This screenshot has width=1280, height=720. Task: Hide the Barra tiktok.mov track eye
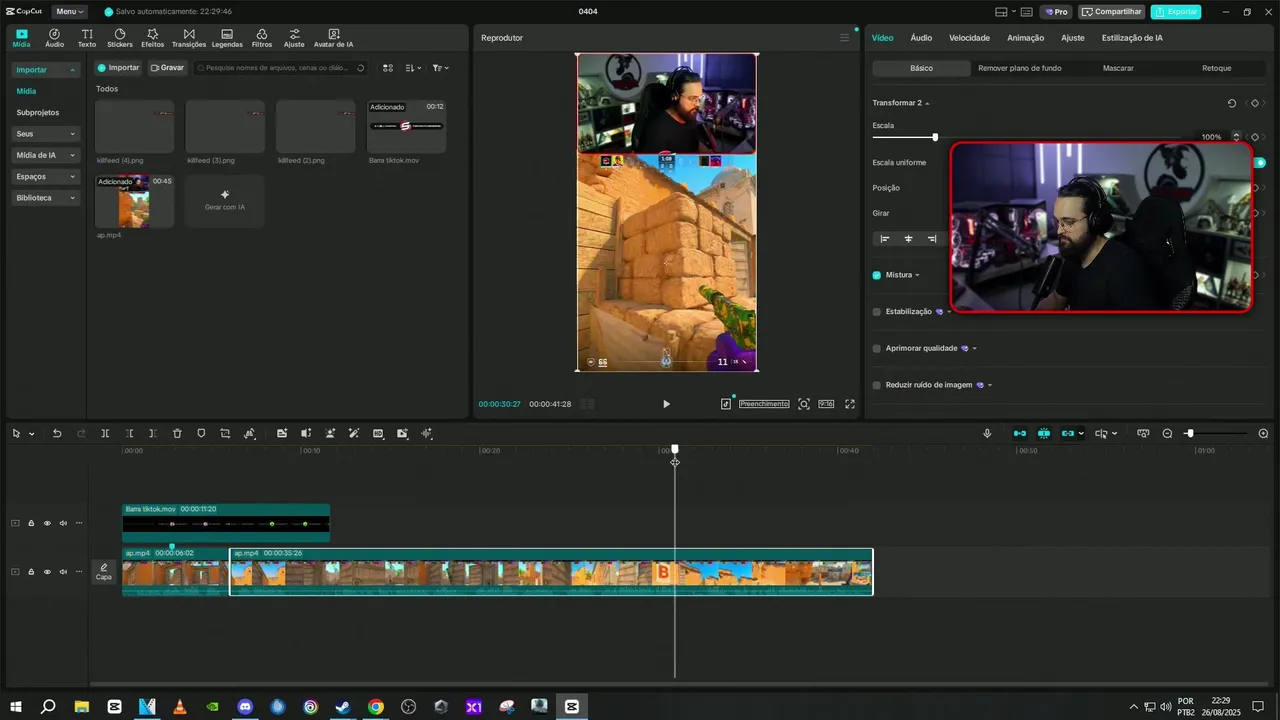[x=47, y=523]
